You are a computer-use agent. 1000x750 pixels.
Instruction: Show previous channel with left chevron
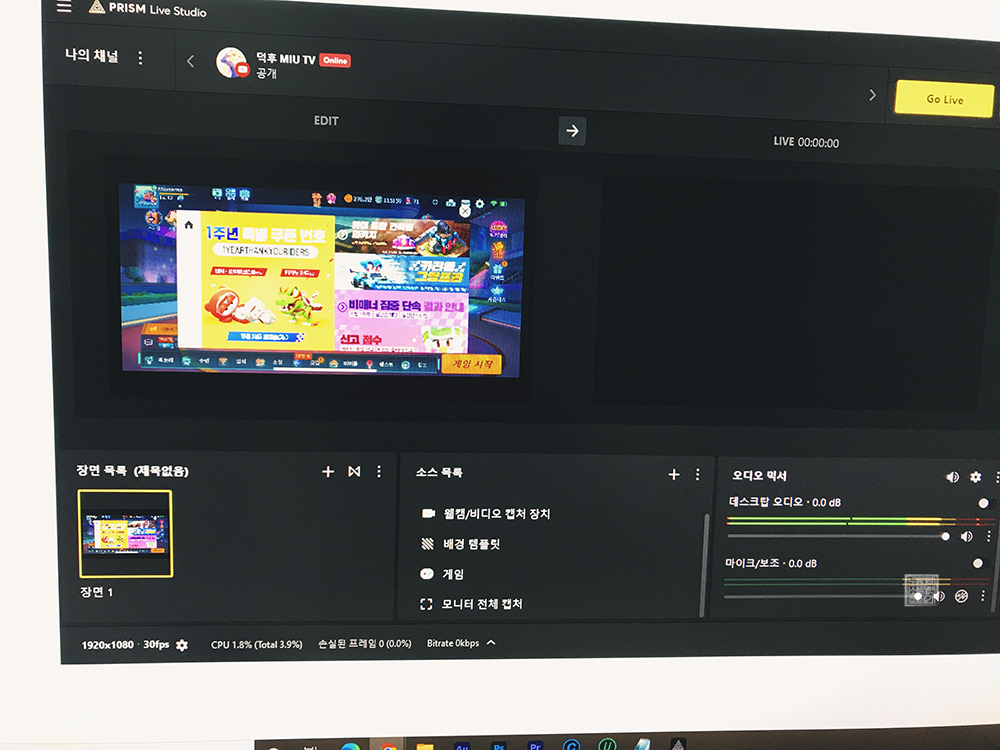190,61
